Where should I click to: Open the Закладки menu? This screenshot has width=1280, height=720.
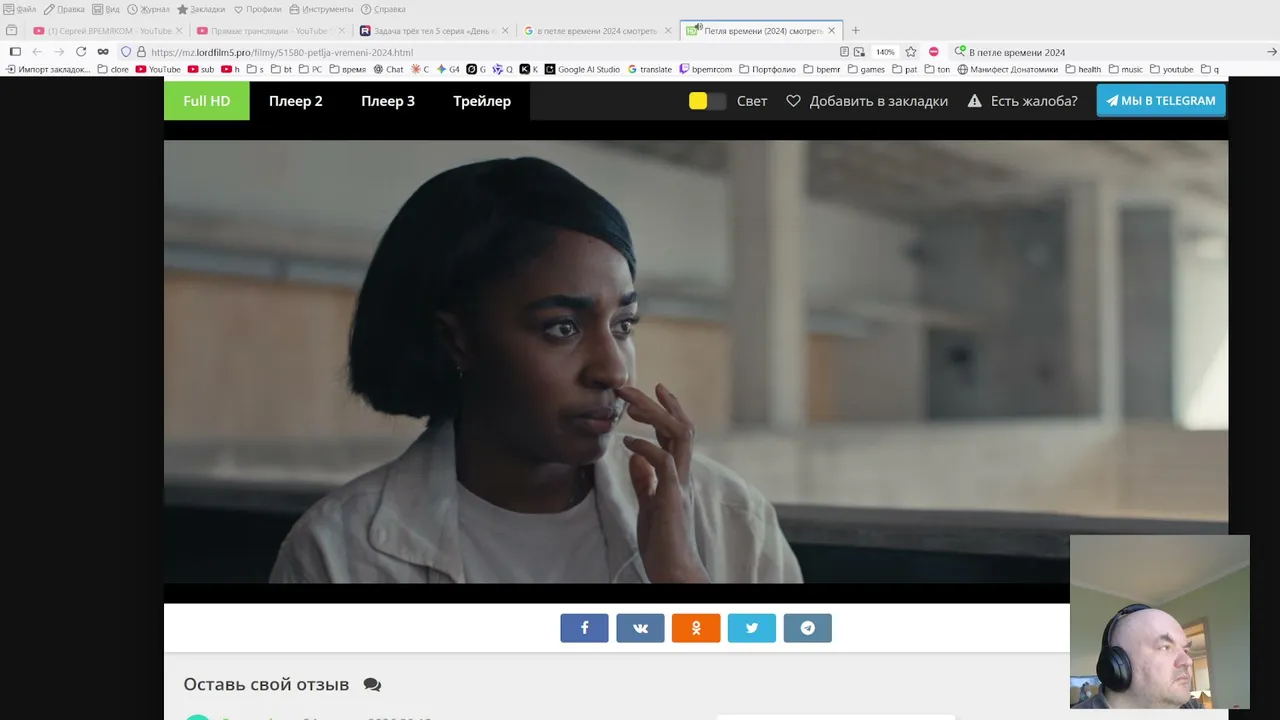point(202,9)
